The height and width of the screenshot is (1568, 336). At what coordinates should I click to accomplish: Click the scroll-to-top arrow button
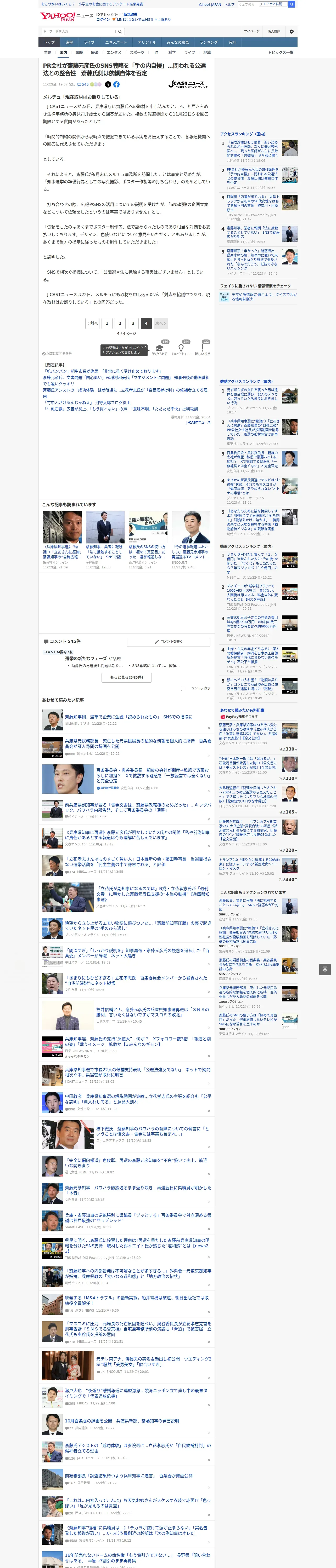[325, 969]
